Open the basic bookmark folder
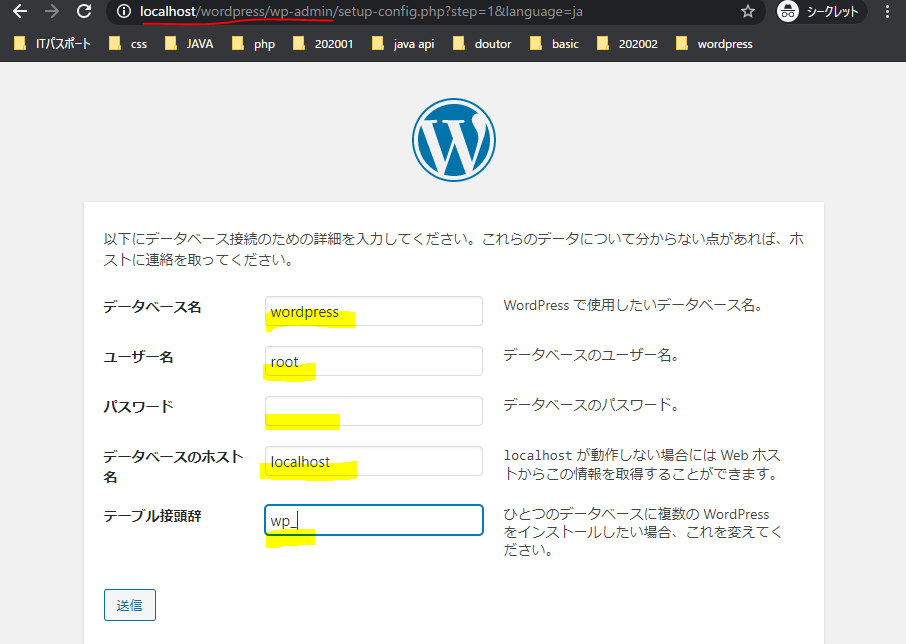Image resolution: width=906 pixels, height=644 pixels. 555,44
